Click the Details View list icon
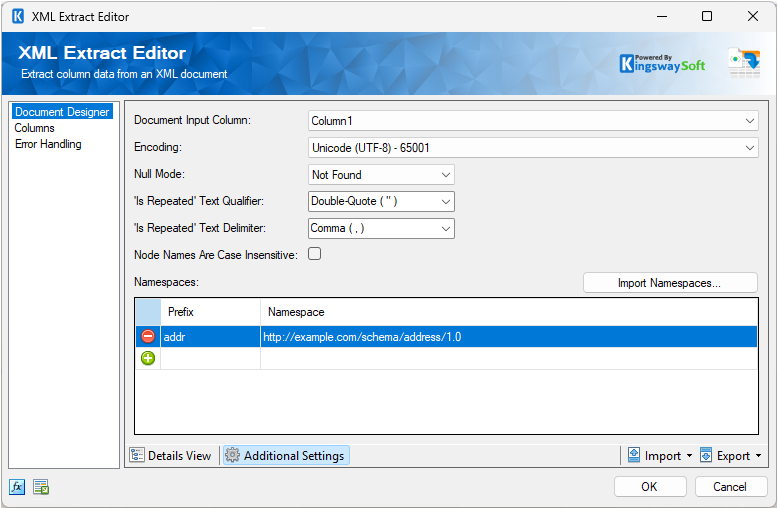This screenshot has width=778, height=508. pos(136,455)
